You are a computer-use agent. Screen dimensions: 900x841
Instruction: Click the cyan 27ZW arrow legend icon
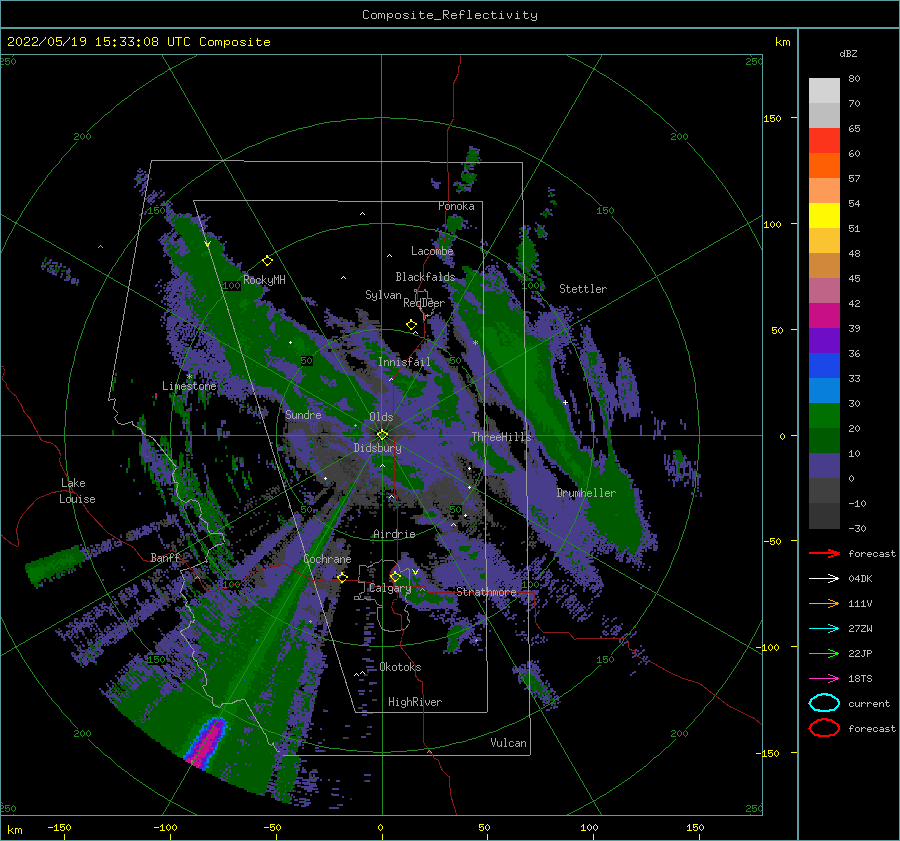pyautogui.click(x=824, y=629)
